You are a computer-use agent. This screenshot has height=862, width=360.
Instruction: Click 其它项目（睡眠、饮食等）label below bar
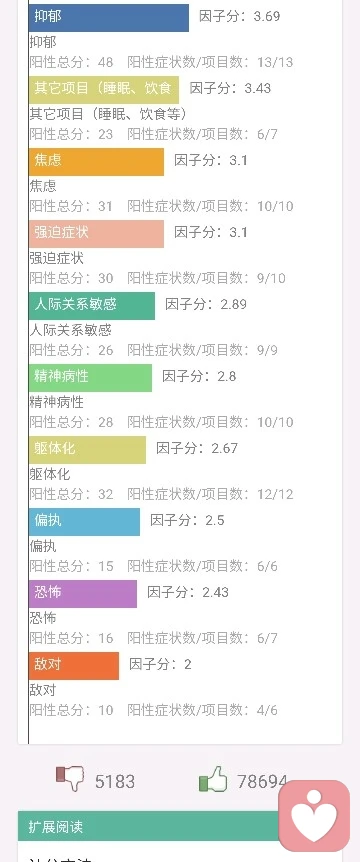[108, 114]
